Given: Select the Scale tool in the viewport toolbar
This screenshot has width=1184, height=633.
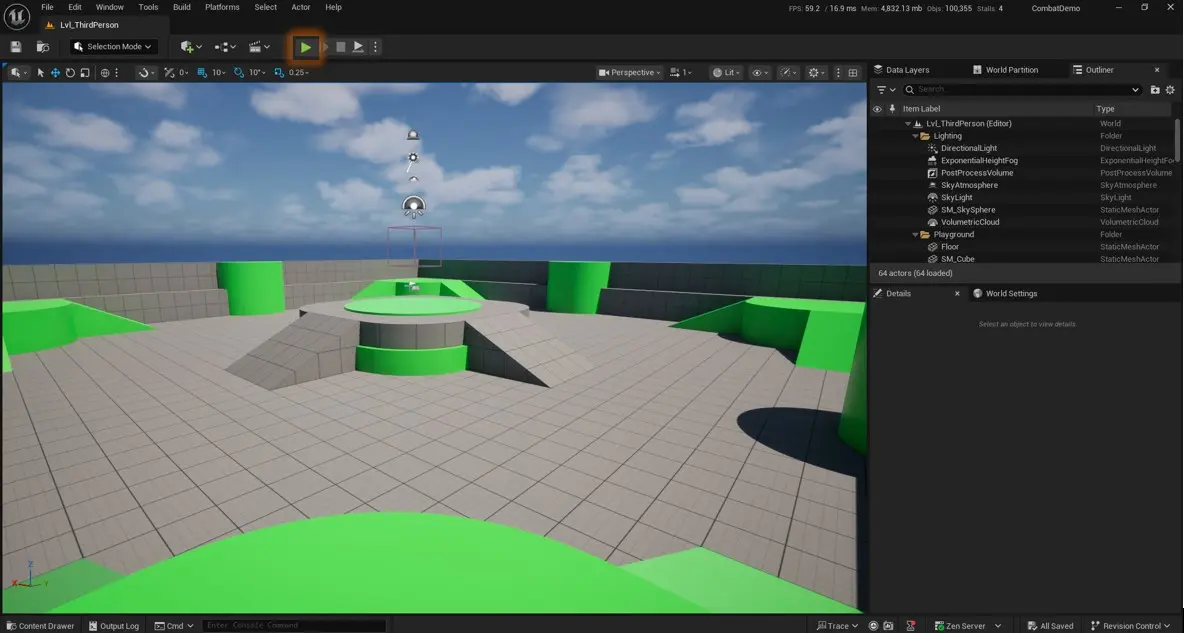Looking at the screenshot, I should pos(85,72).
